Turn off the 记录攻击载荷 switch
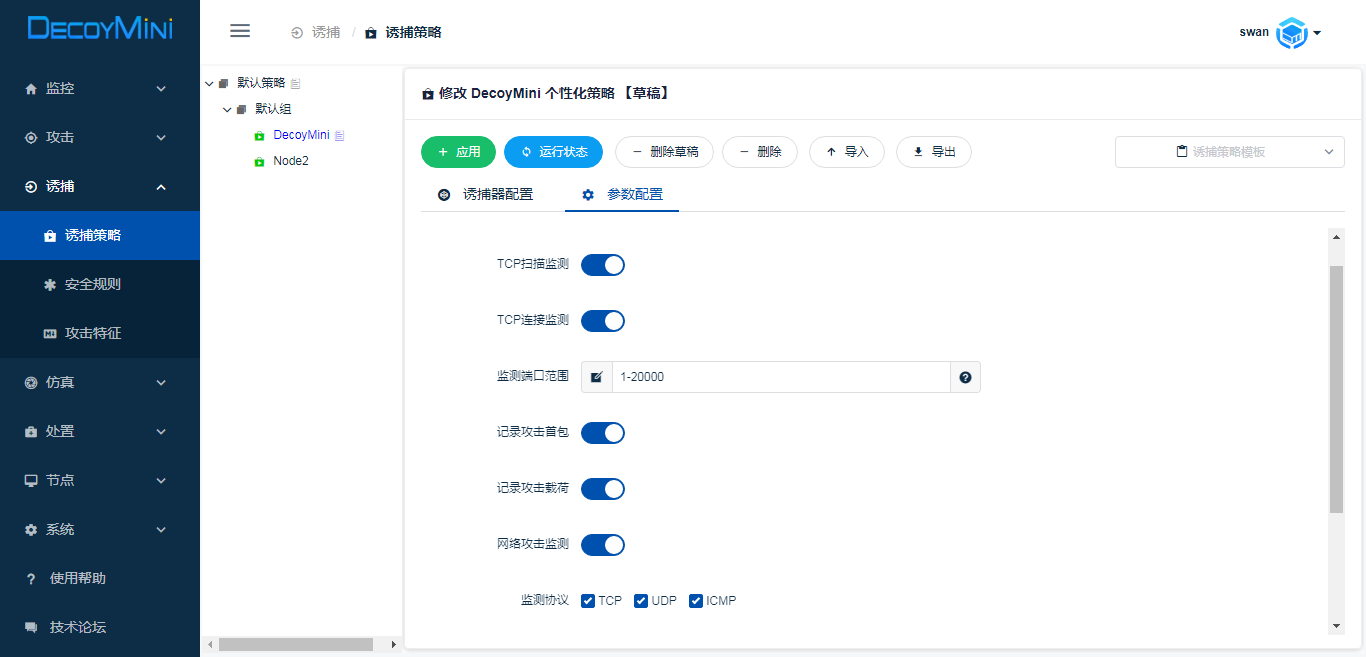The width and height of the screenshot is (1366, 657). [x=603, y=489]
